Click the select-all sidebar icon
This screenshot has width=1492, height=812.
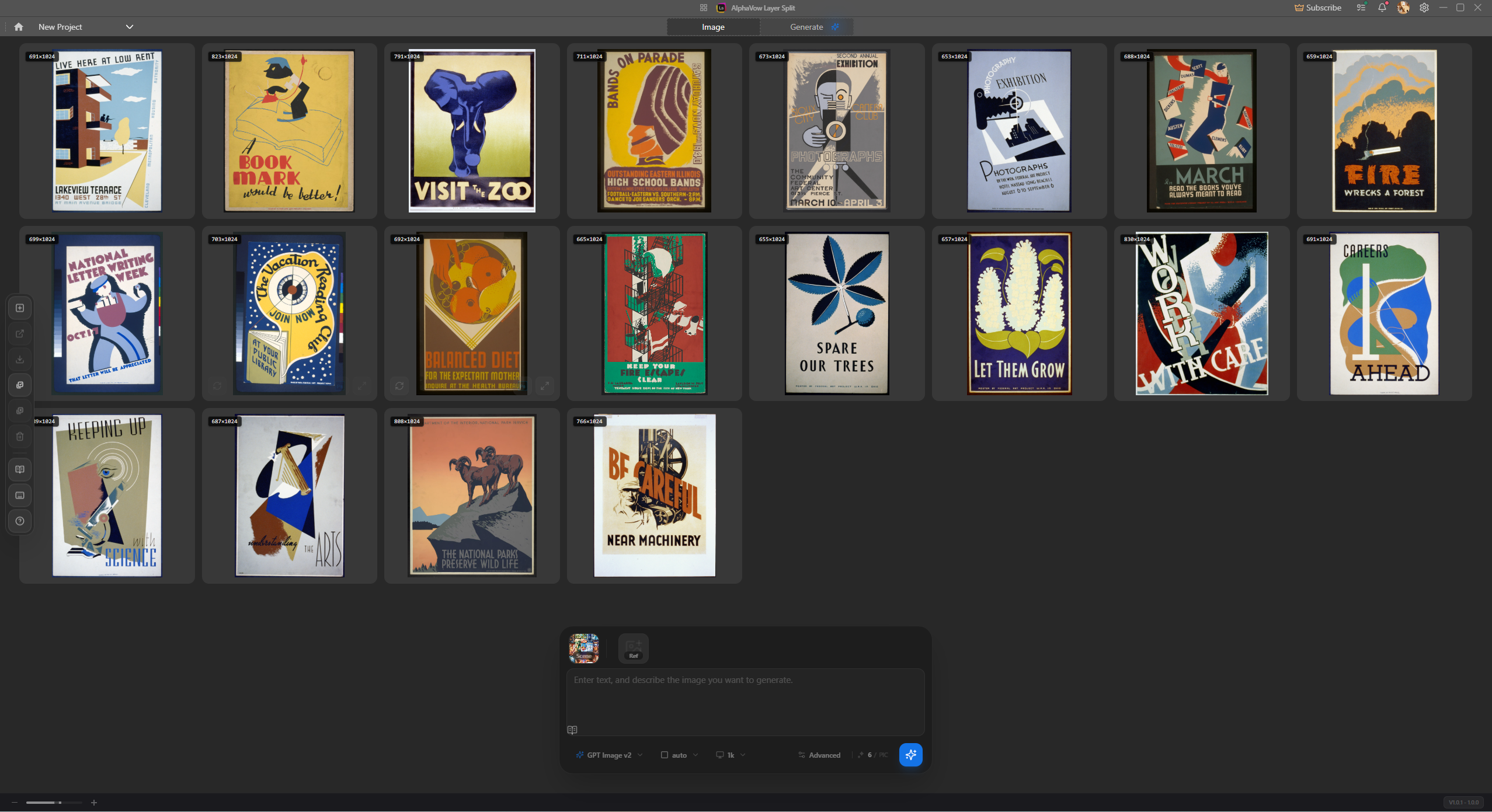20,385
